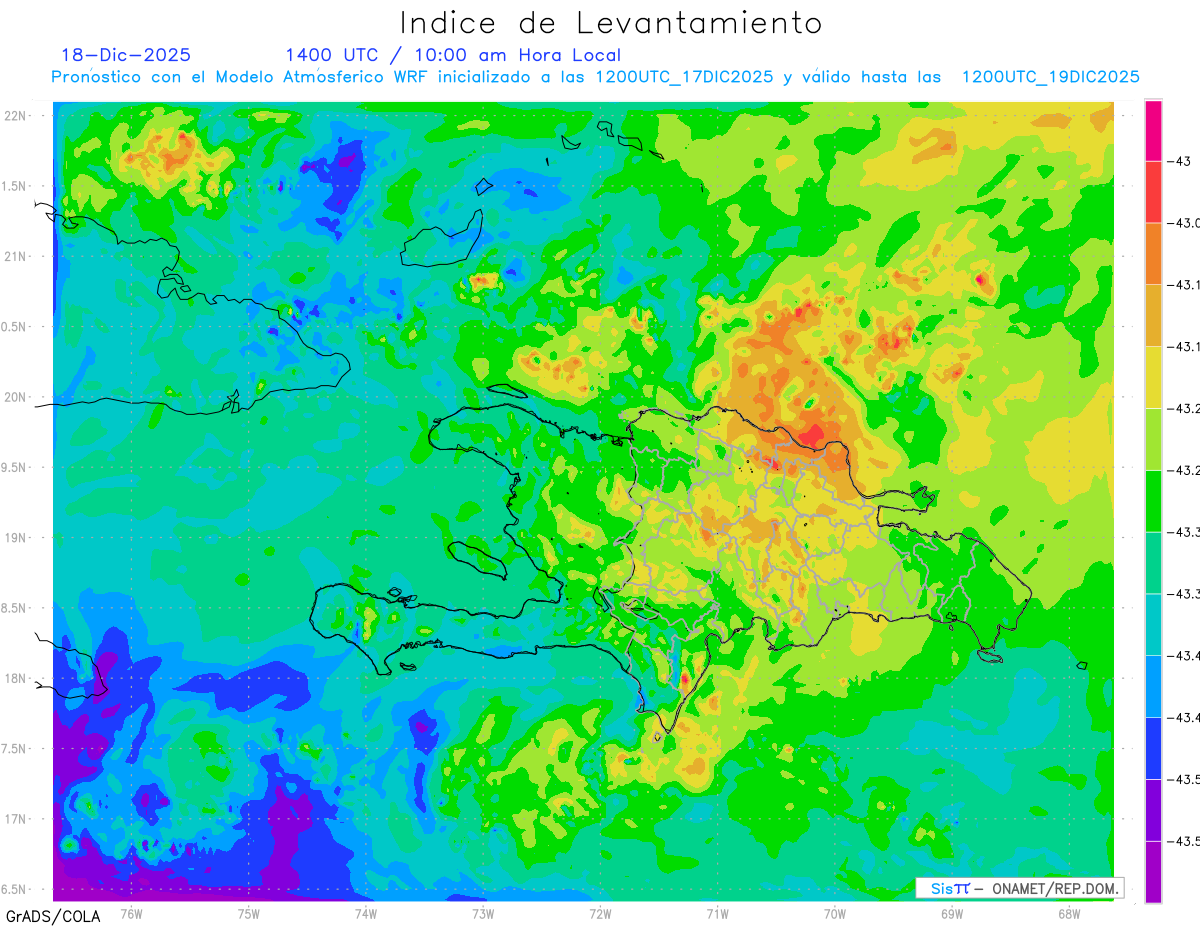Click the "76W" longitude label
The image size is (1200, 927).
(x=131, y=913)
